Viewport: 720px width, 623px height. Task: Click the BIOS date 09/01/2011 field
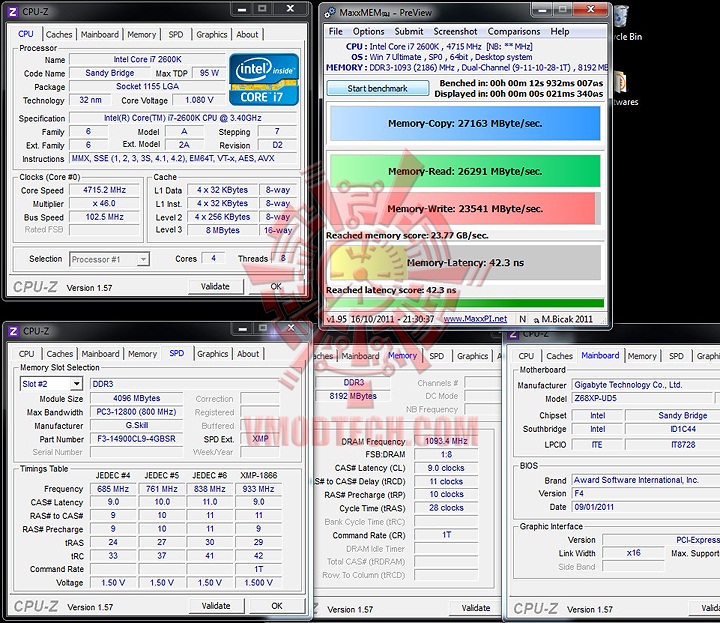click(x=645, y=507)
